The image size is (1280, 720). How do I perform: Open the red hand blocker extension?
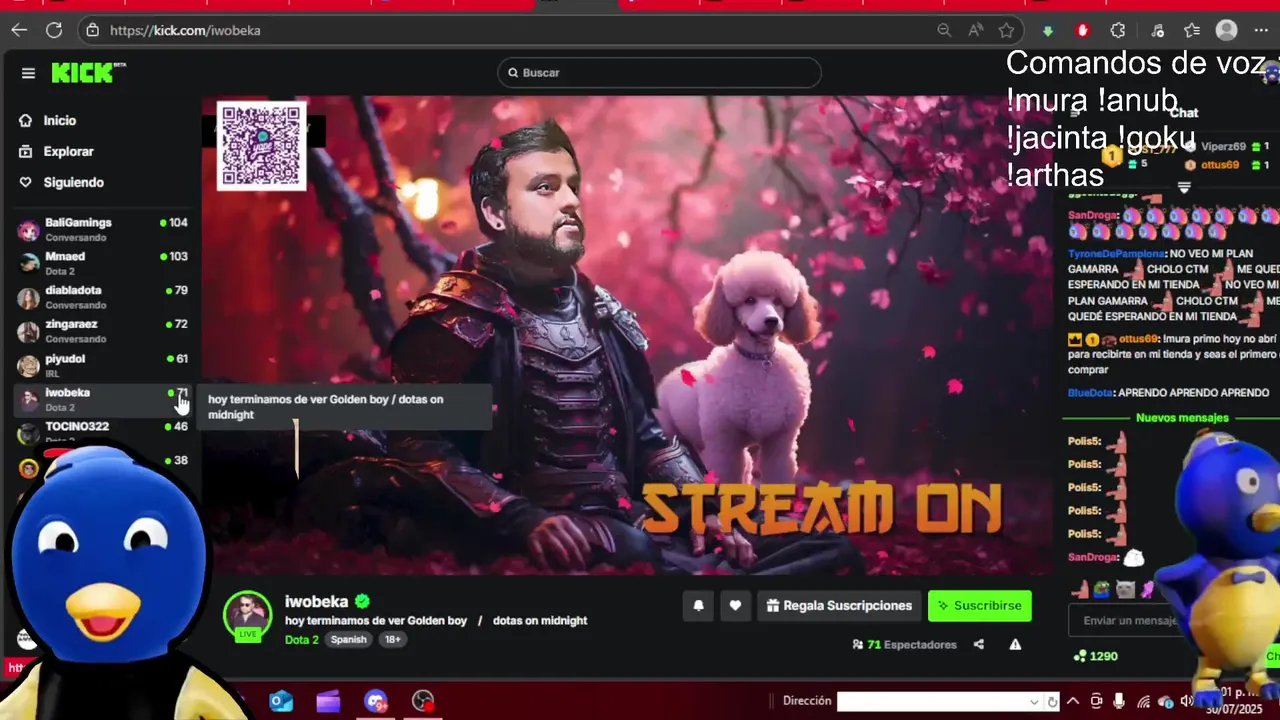point(1082,30)
